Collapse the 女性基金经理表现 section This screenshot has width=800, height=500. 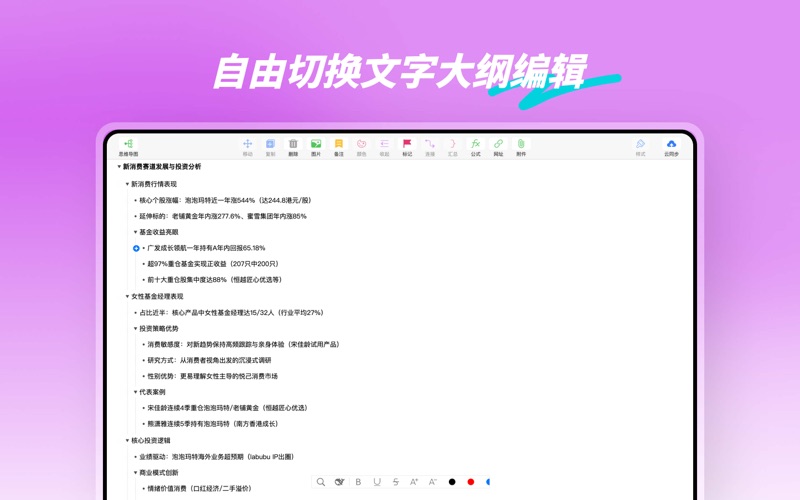(127, 296)
